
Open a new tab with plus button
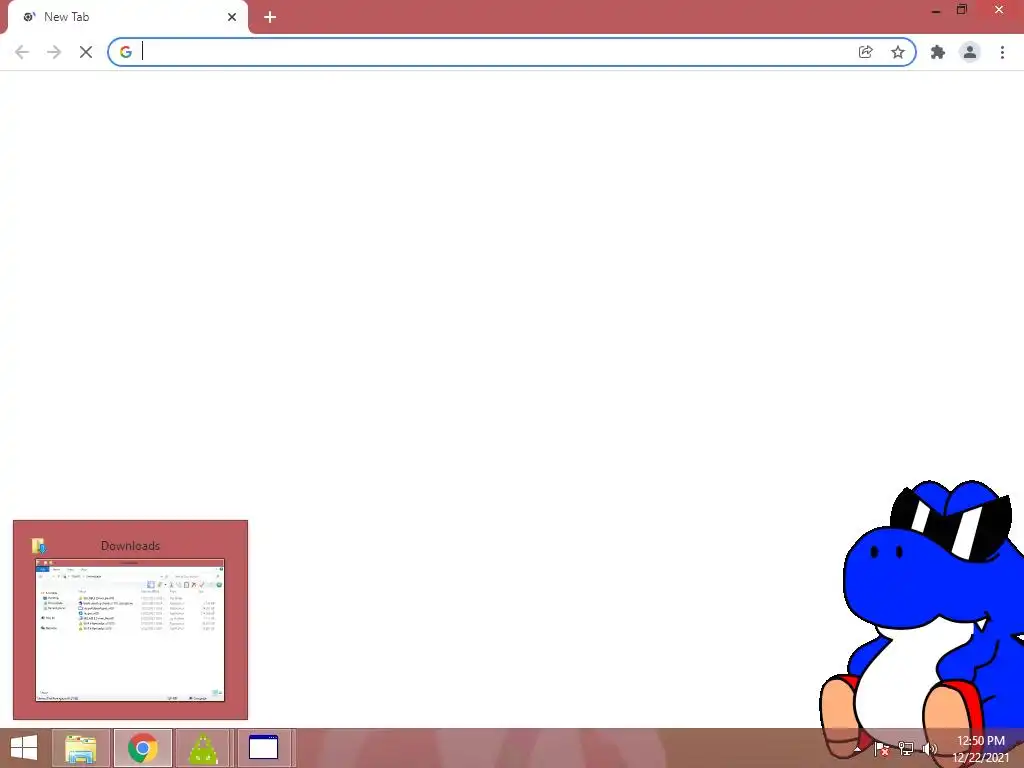point(270,17)
